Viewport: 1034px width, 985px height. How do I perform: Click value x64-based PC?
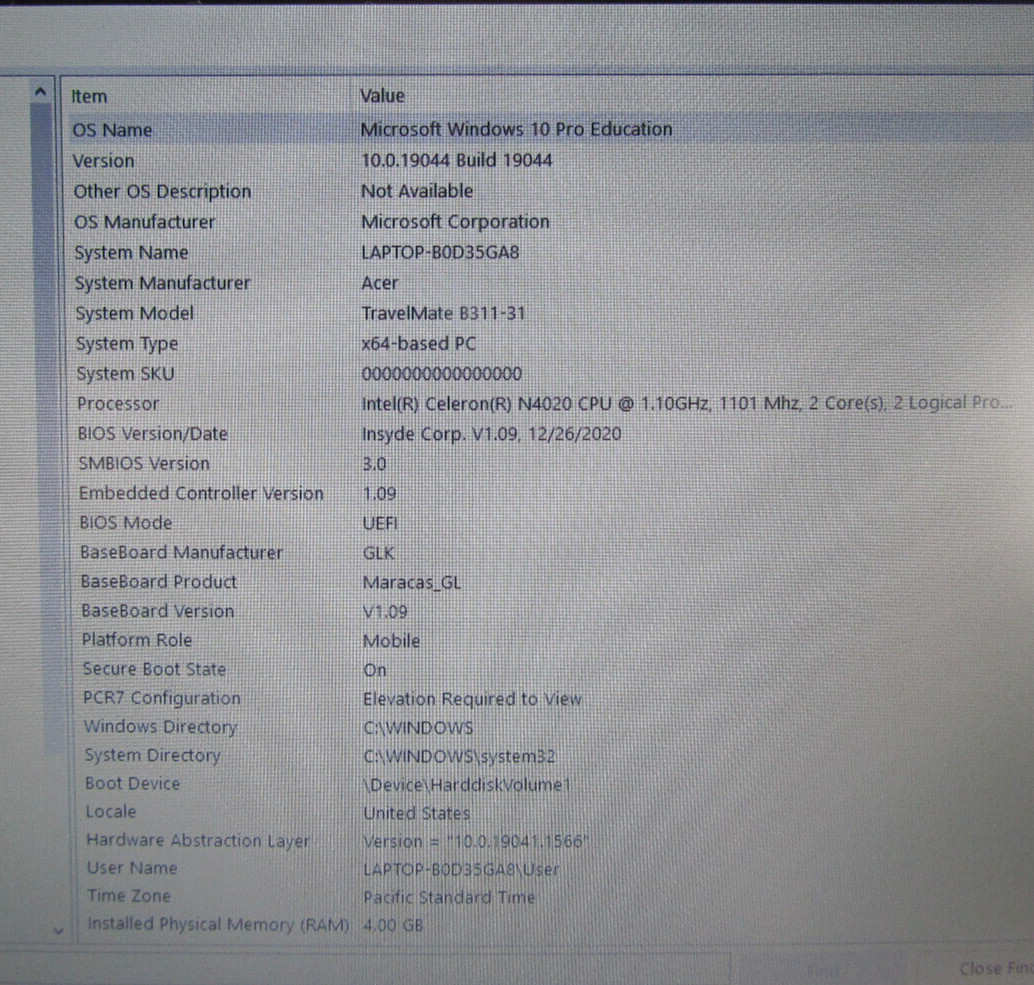click(419, 343)
